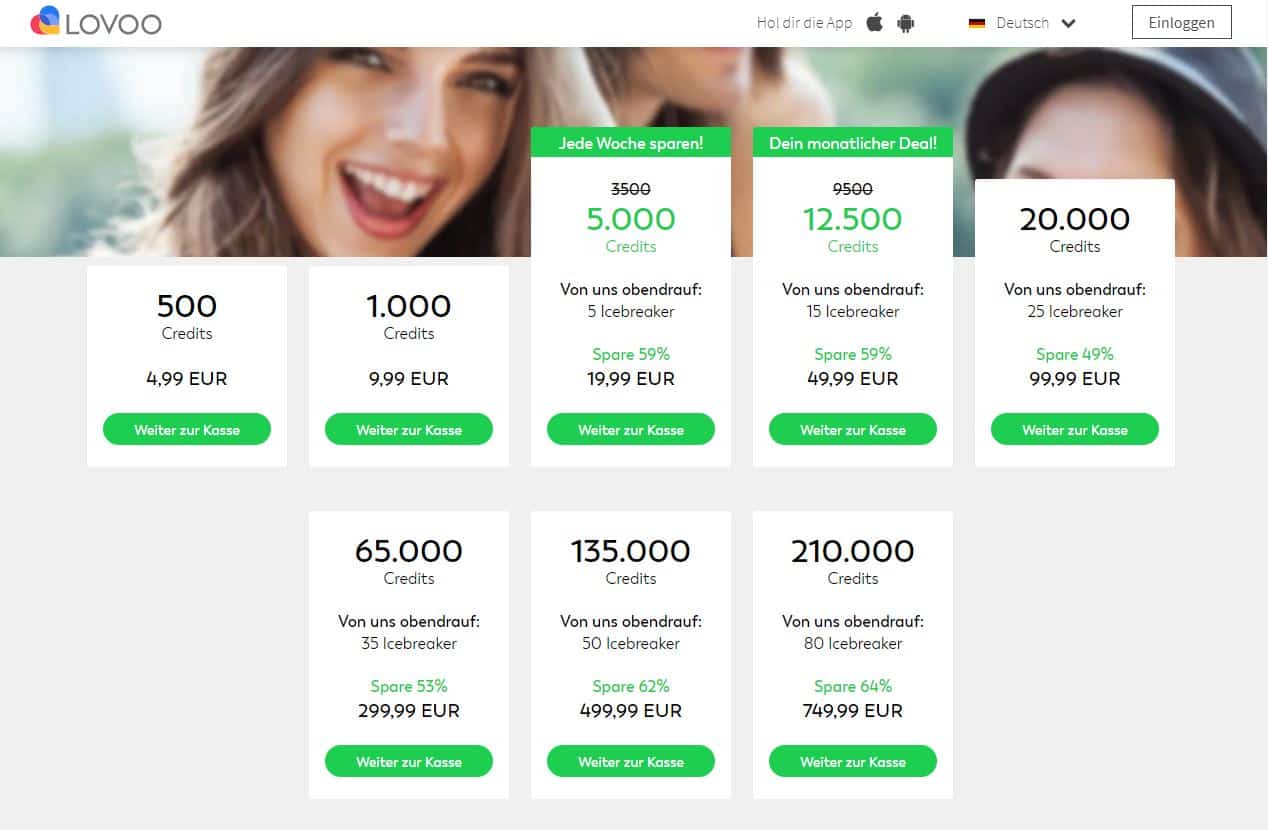The width and height of the screenshot is (1268, 830).
Task: Purchase the 12.500 Credits deal
Action: coord(852,429)
